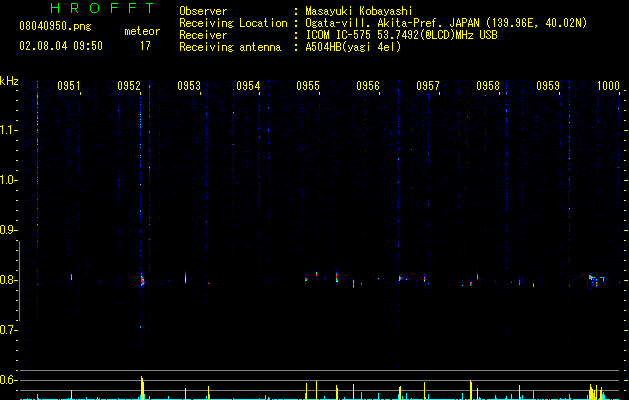Click the tallest yellow intensity peak near 0952

[142, 388]
